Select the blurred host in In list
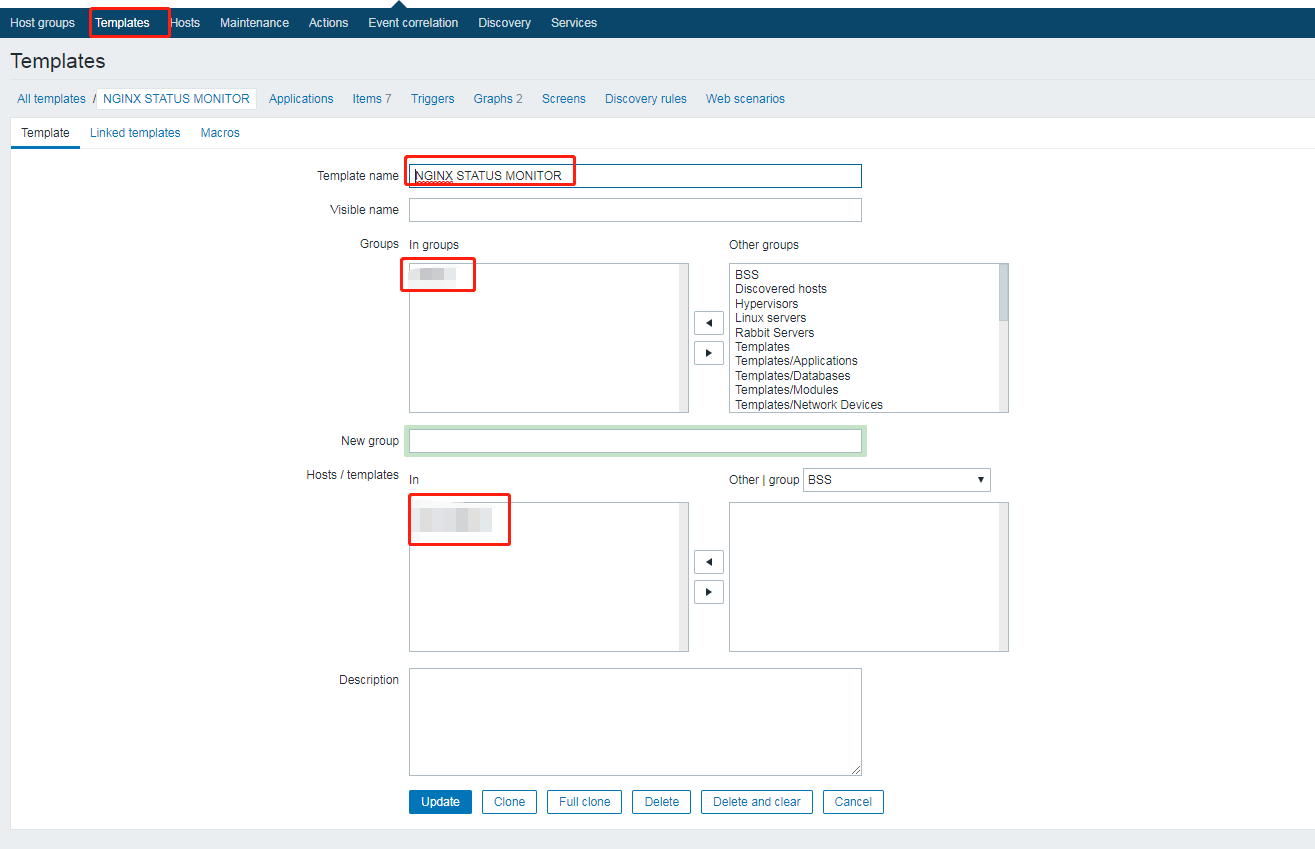Image resolution: width=1315 pixels, height=849 pixels. click(x=455, y=519)
